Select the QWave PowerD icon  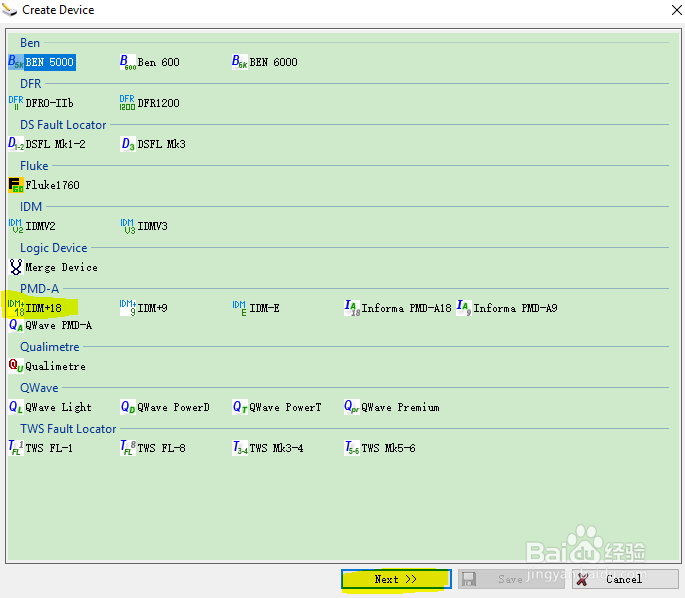pyautogui.click(x=128, y=407)
